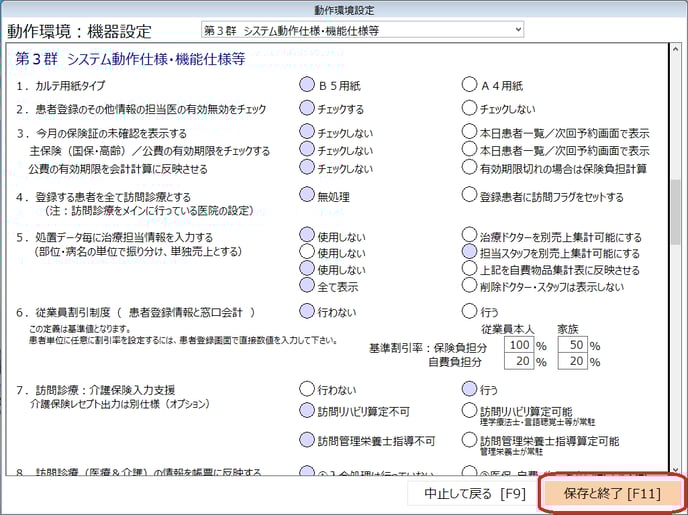The image size is (688, 515).
Task: Choose 治療ドクターを別売上集計可能にする
Action: pos(469,237)
